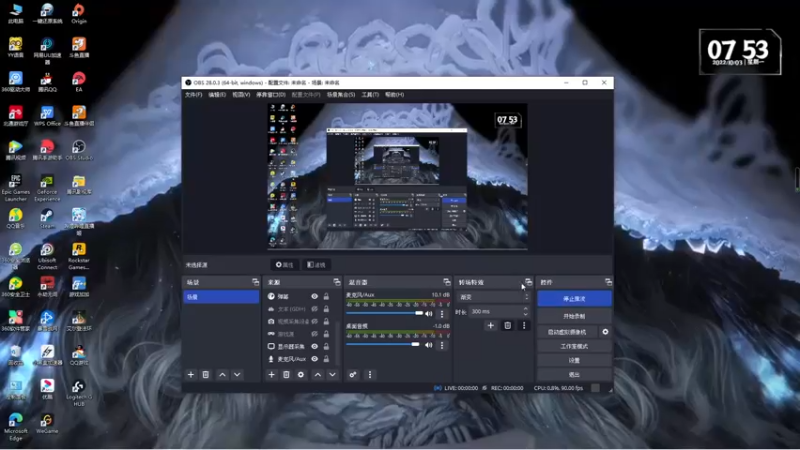Screen dimensions: 800x450
Task: Hide the display capture source via its eye icon
Action: click(x=315, y=346)
